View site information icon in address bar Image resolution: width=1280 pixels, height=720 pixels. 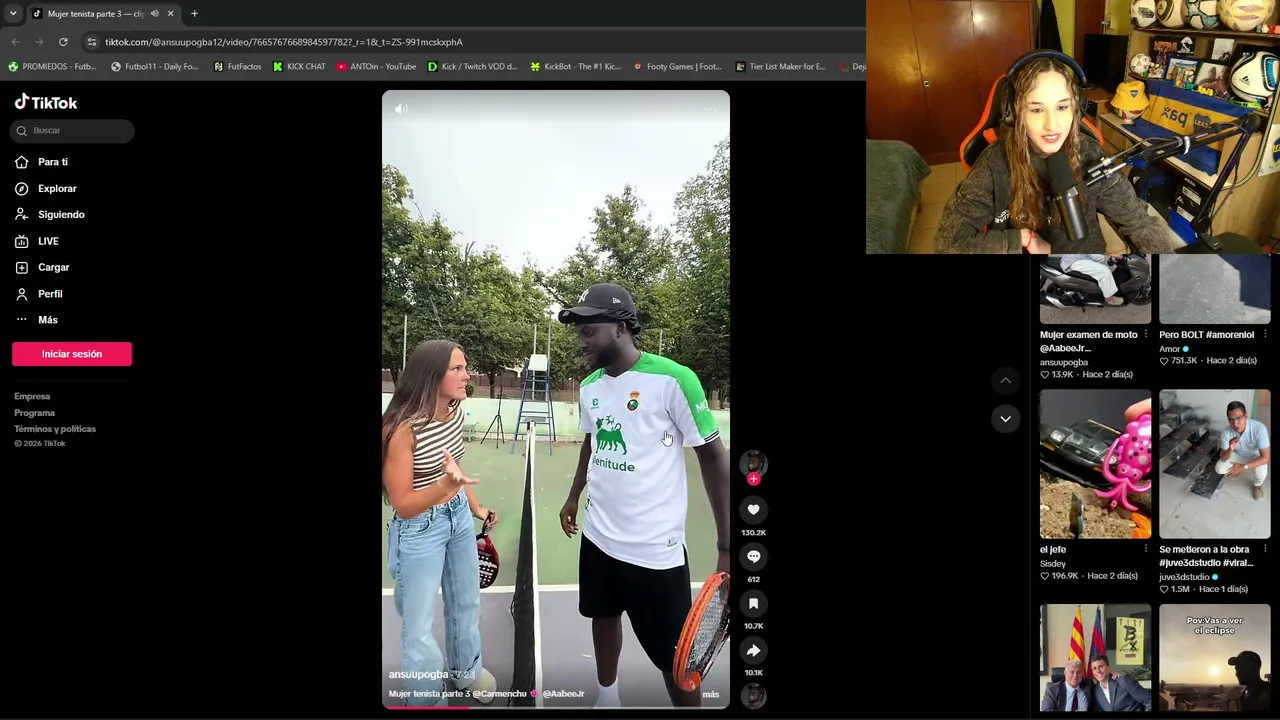point(92,42)
